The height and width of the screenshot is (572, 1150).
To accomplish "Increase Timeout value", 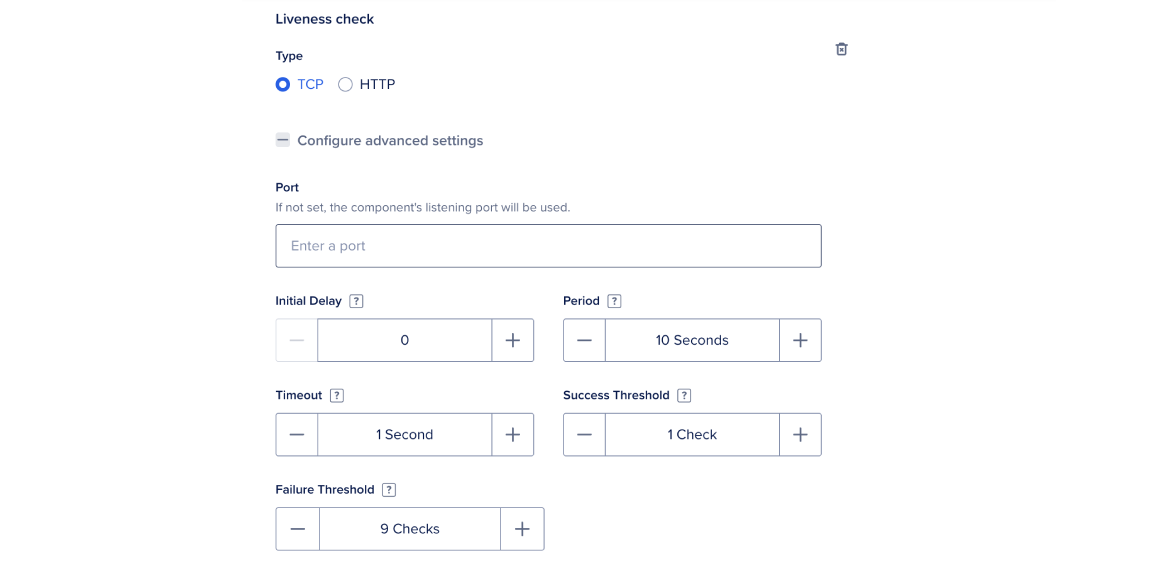I will 513,435.
